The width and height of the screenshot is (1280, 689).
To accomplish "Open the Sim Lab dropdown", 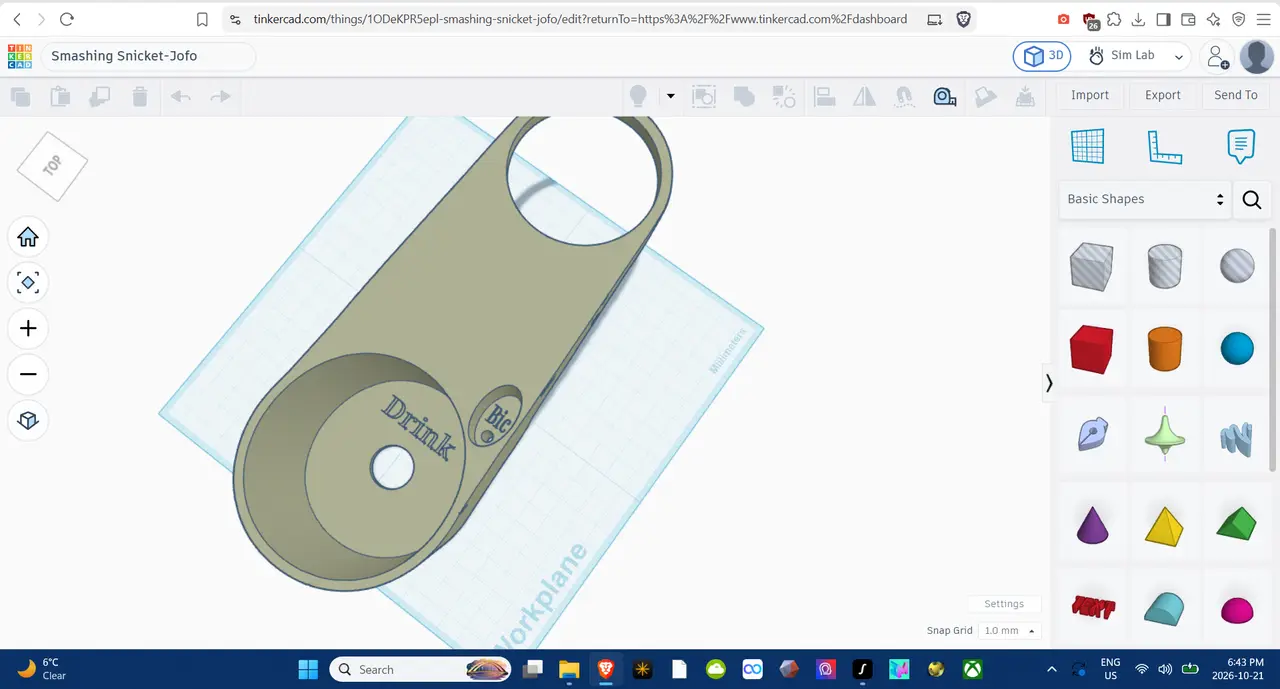I will click(1136, 56).
